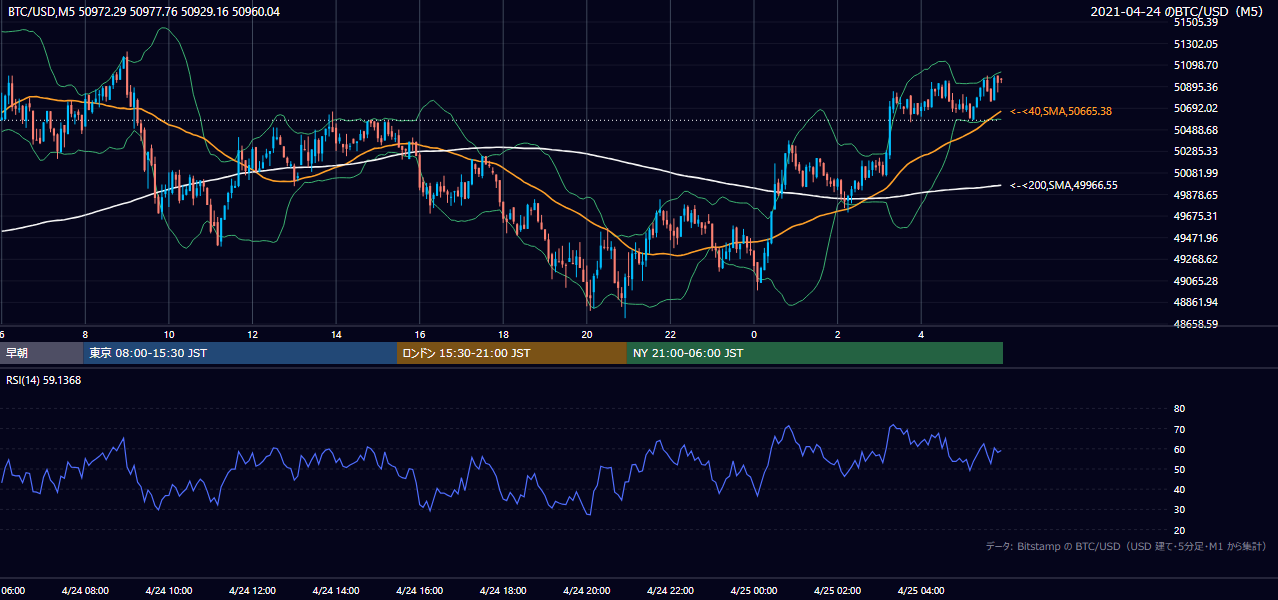Click hour tick 18 under price chart
The height and width of the screenshot is (600, 1278).
point(503,335)
